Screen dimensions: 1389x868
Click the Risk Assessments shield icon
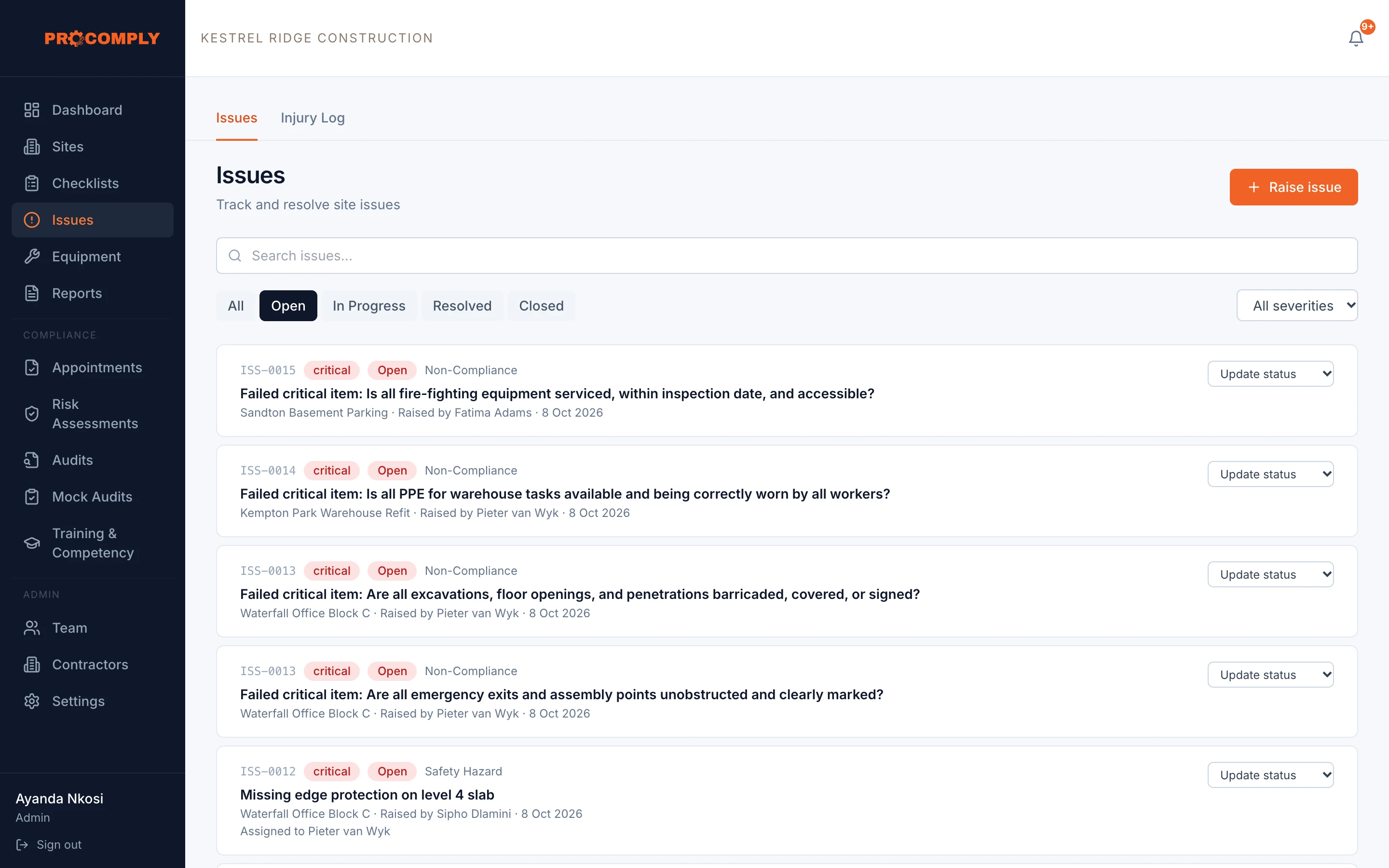[31, 414]
